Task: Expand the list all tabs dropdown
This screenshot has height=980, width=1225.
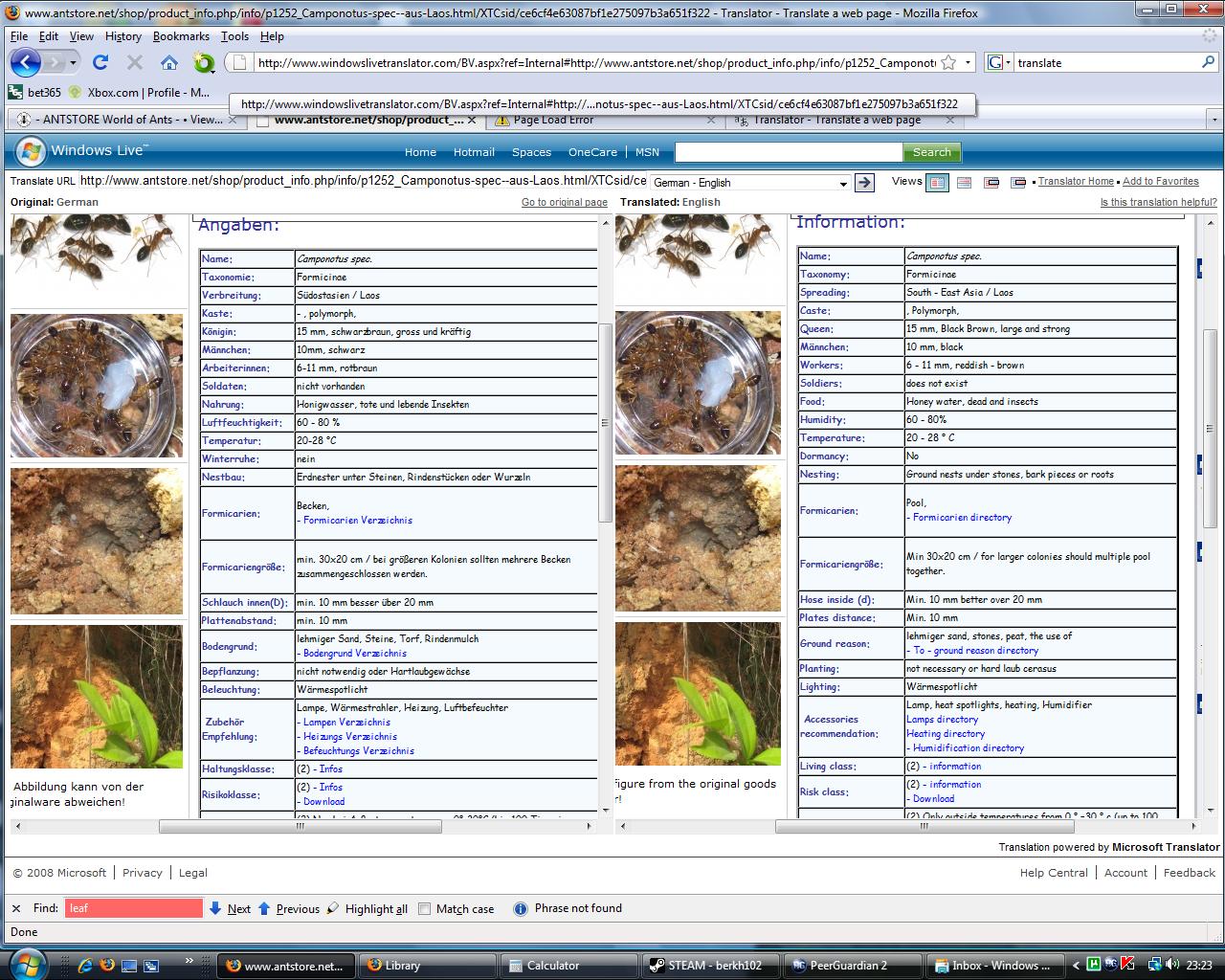Action: click(x=1214, y=121)
